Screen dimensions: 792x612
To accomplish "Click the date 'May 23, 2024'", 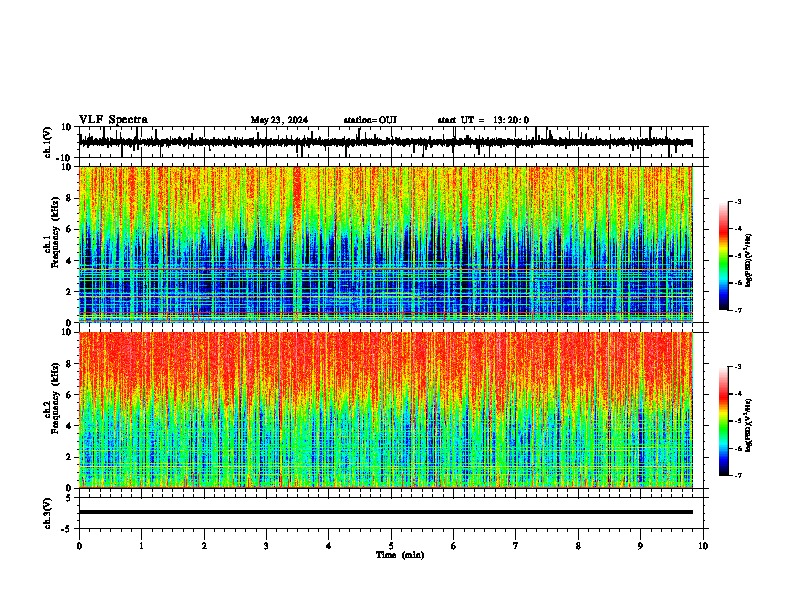I will click(x=279, y=120).
